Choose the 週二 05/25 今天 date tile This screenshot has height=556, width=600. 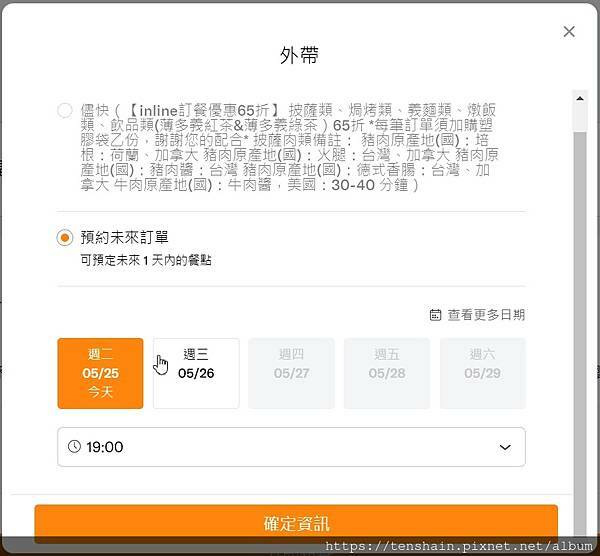tap(100, 373)
